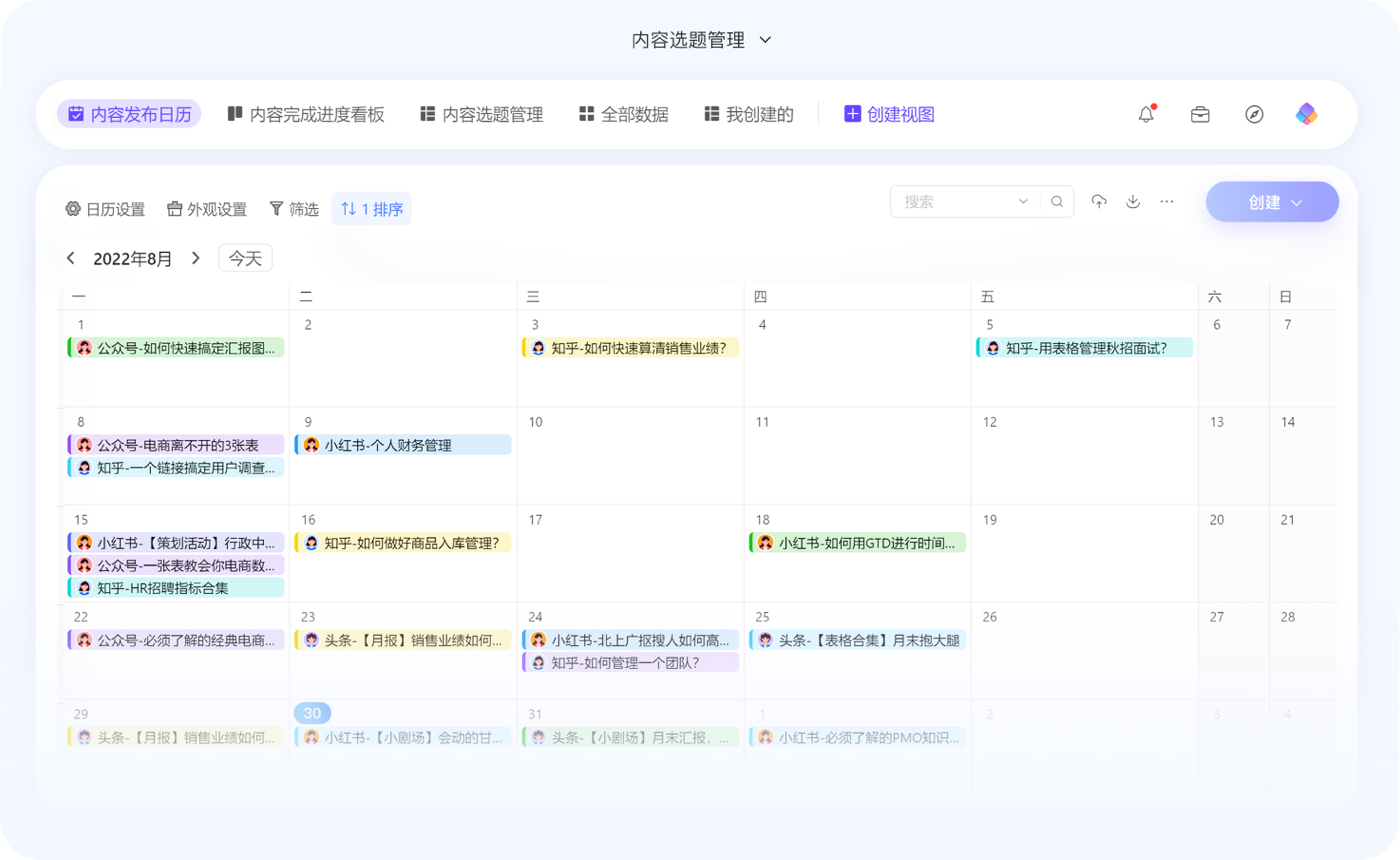
Task: Expand the 内容选题管理 title dropdown
Action: click(x=765, y=40)
